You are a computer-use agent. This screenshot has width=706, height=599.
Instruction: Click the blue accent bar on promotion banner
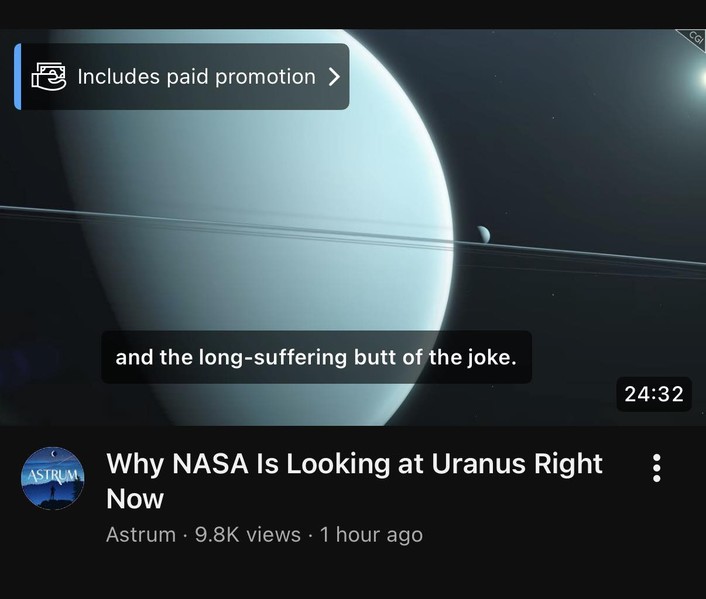[18, 77]
